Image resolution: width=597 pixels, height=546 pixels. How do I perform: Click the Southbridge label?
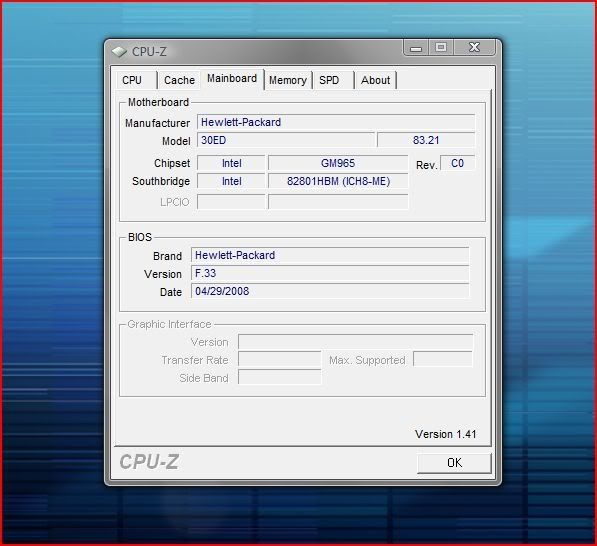click(x=161, y=181)
